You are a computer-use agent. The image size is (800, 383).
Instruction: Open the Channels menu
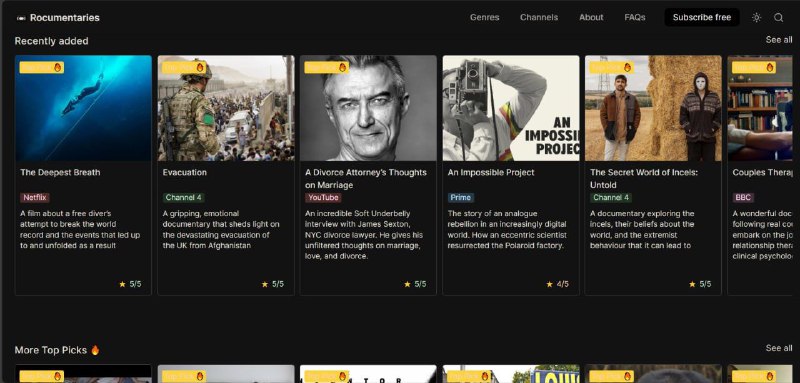(539, 17)
